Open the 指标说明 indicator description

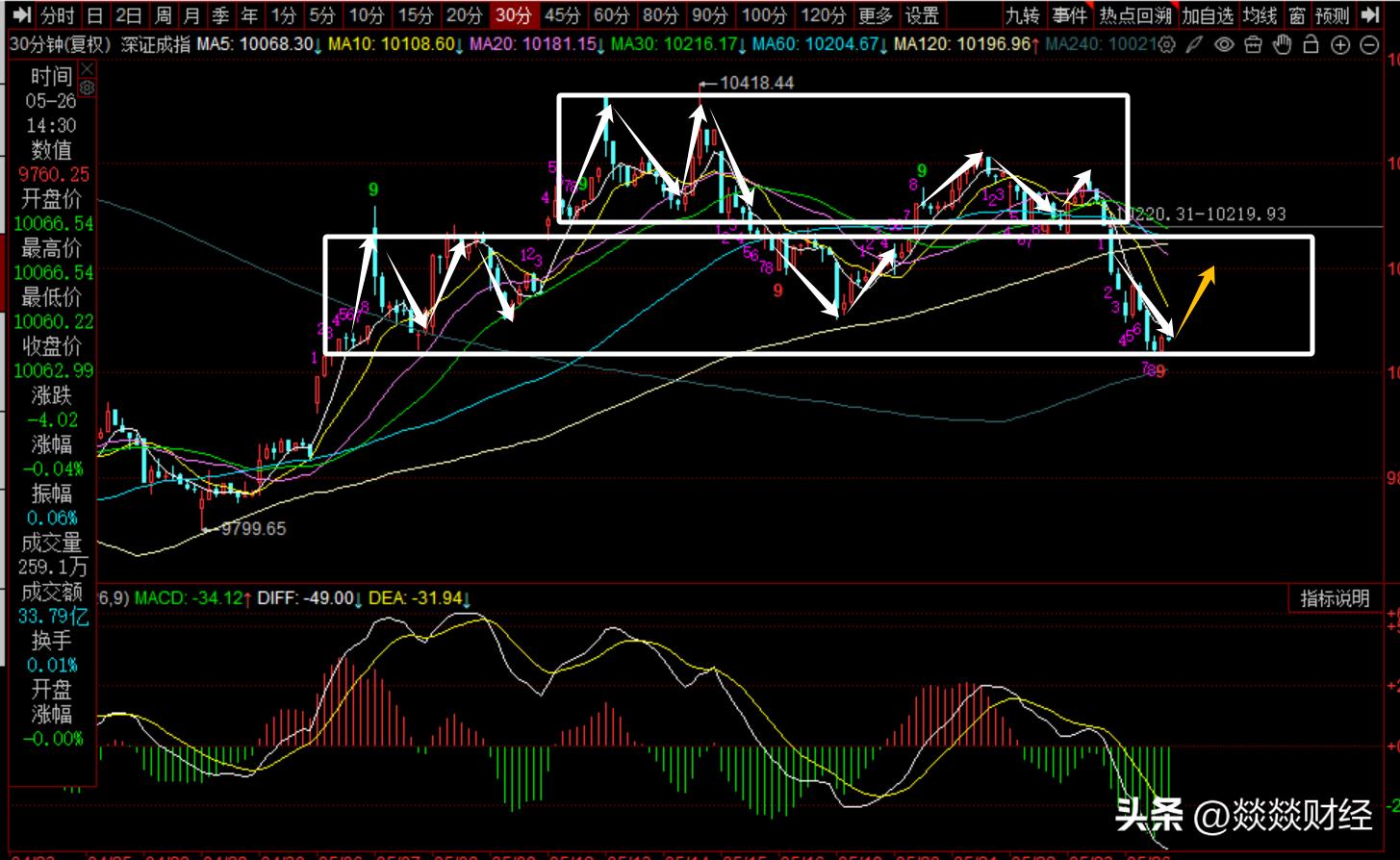pos(1336,598)
